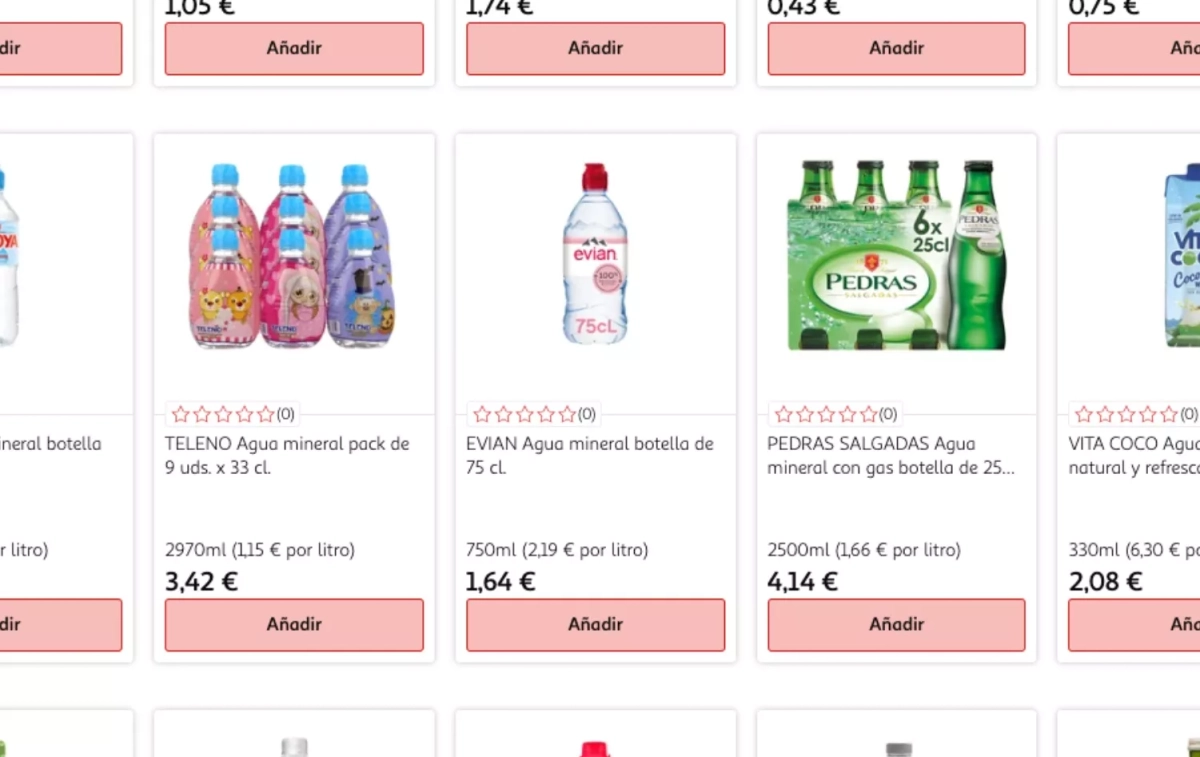Open Pedras Salgadas green six-pack image
Screen dimensions: 1200x757
(896, 256)
